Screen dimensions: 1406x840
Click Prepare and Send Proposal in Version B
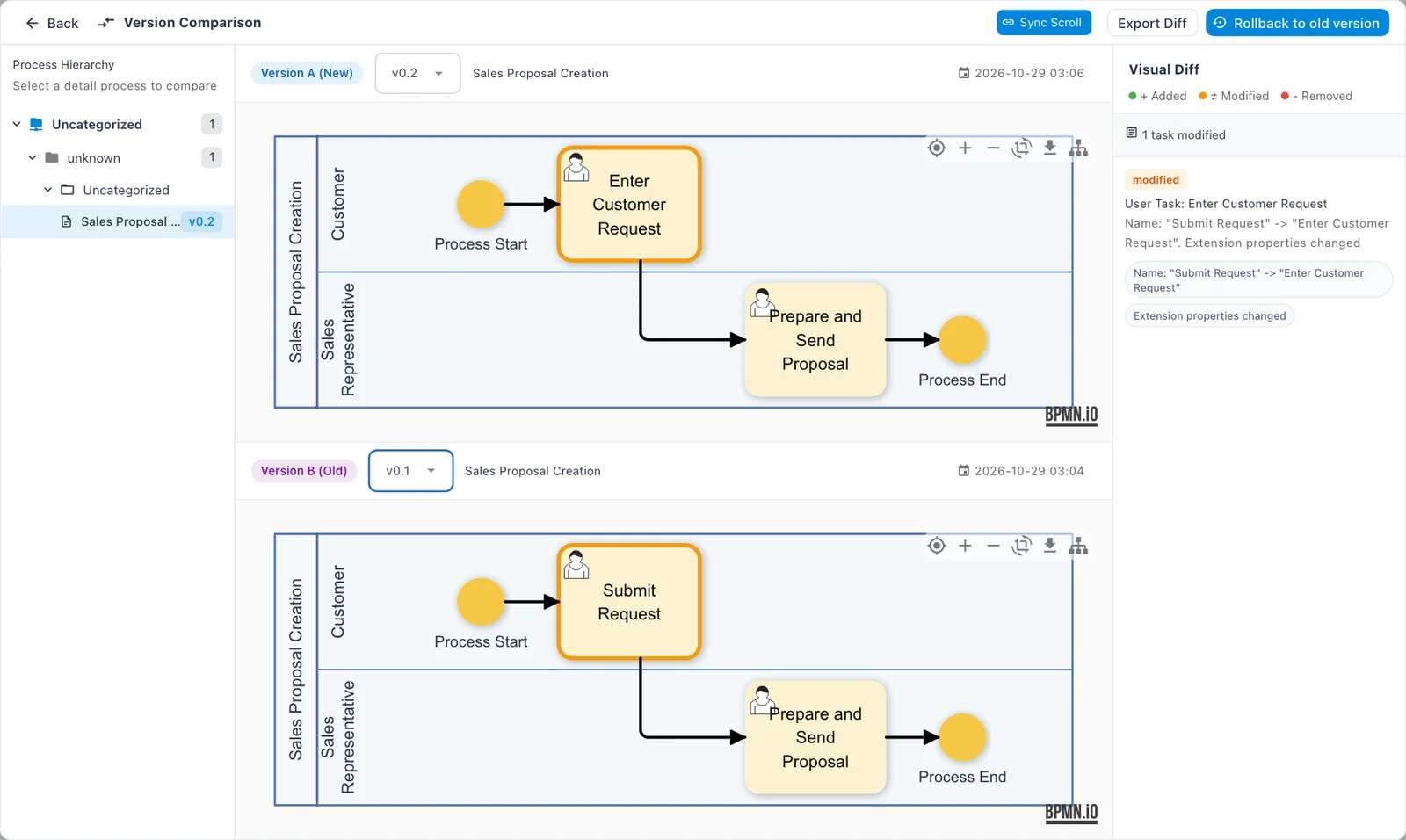click(815, 737)
